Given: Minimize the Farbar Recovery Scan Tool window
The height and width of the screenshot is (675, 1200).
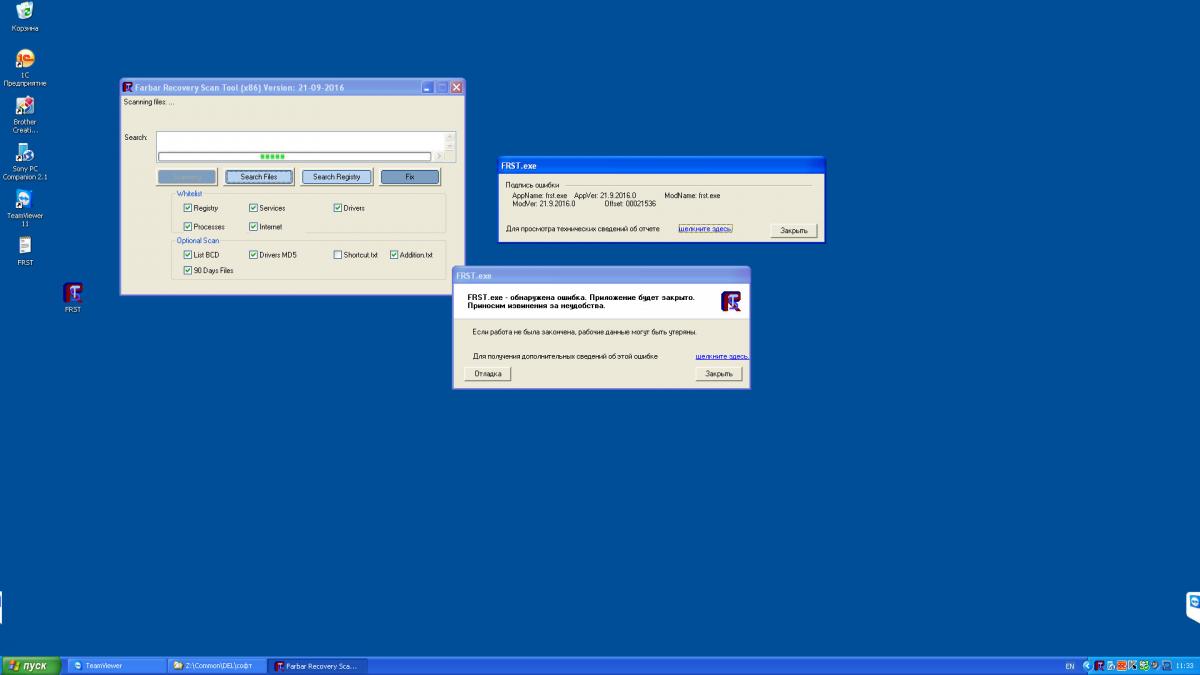Looking at the screenshot, I should 427,87.
